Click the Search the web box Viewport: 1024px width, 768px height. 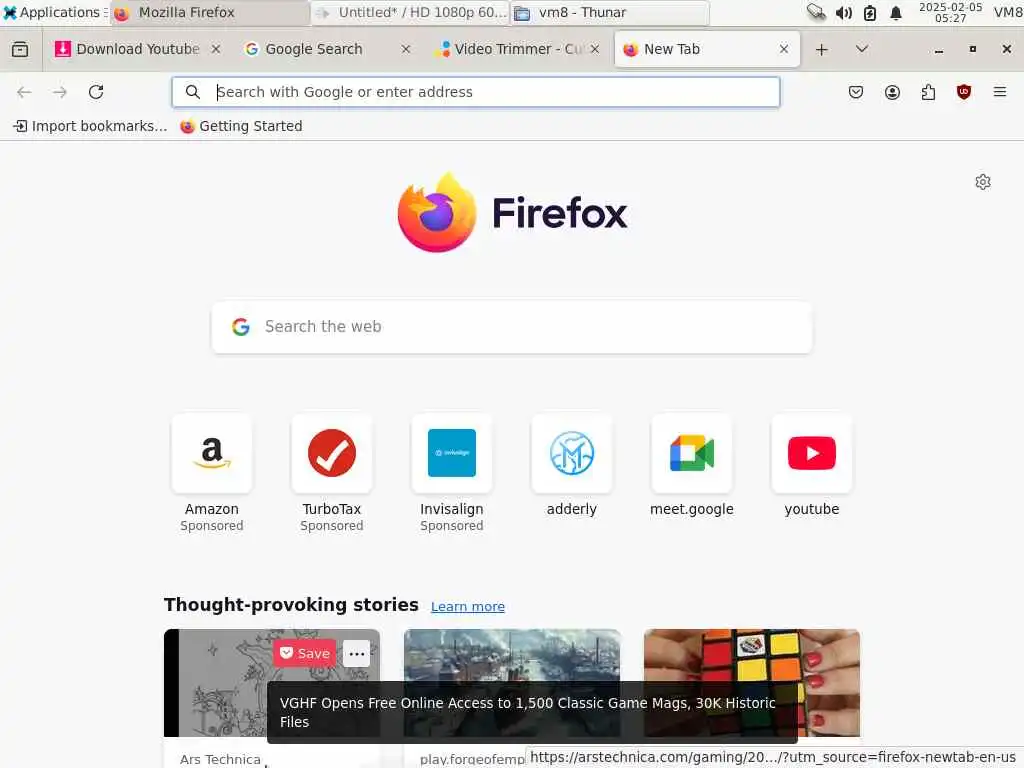(512, 327)
